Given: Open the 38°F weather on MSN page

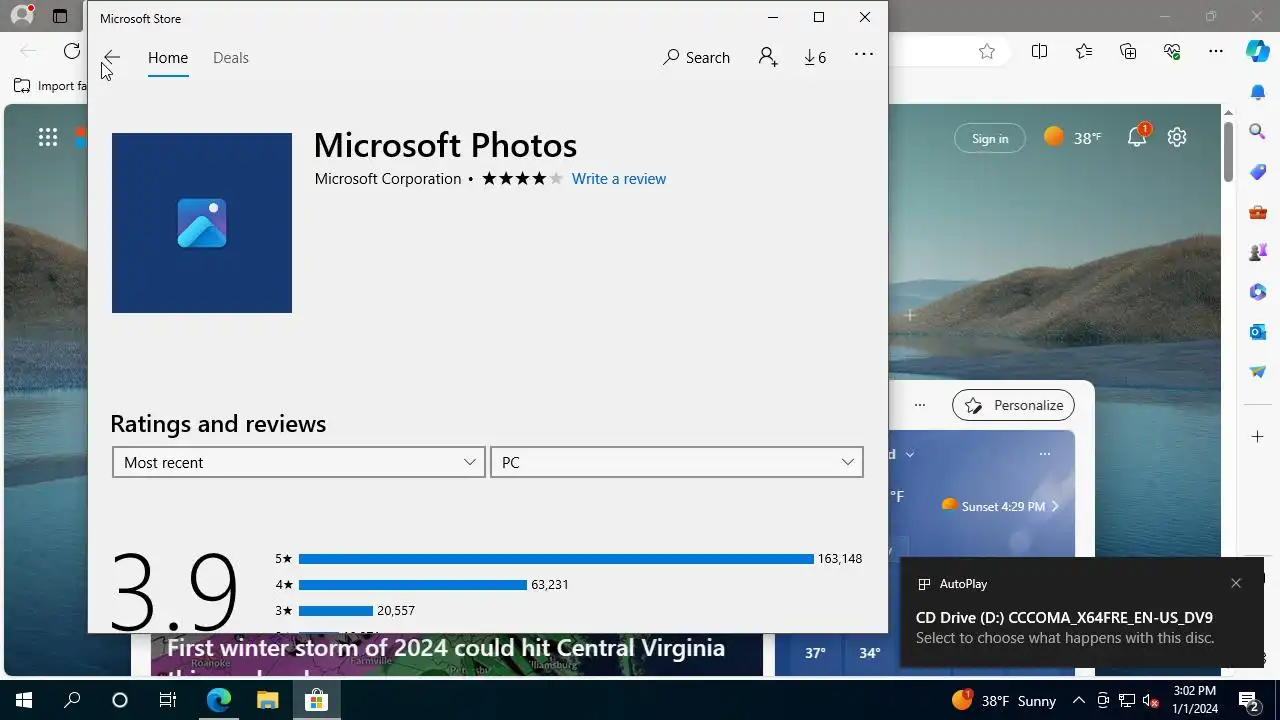Looking at the screenshot, I should (1072, 138).
